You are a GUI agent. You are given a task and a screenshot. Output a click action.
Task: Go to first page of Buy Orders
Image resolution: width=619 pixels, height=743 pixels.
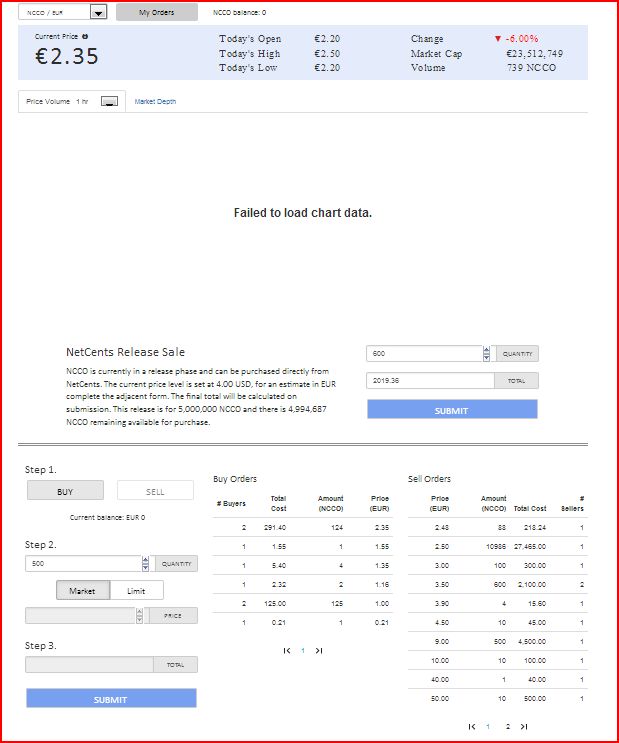[x=287, y=651]
